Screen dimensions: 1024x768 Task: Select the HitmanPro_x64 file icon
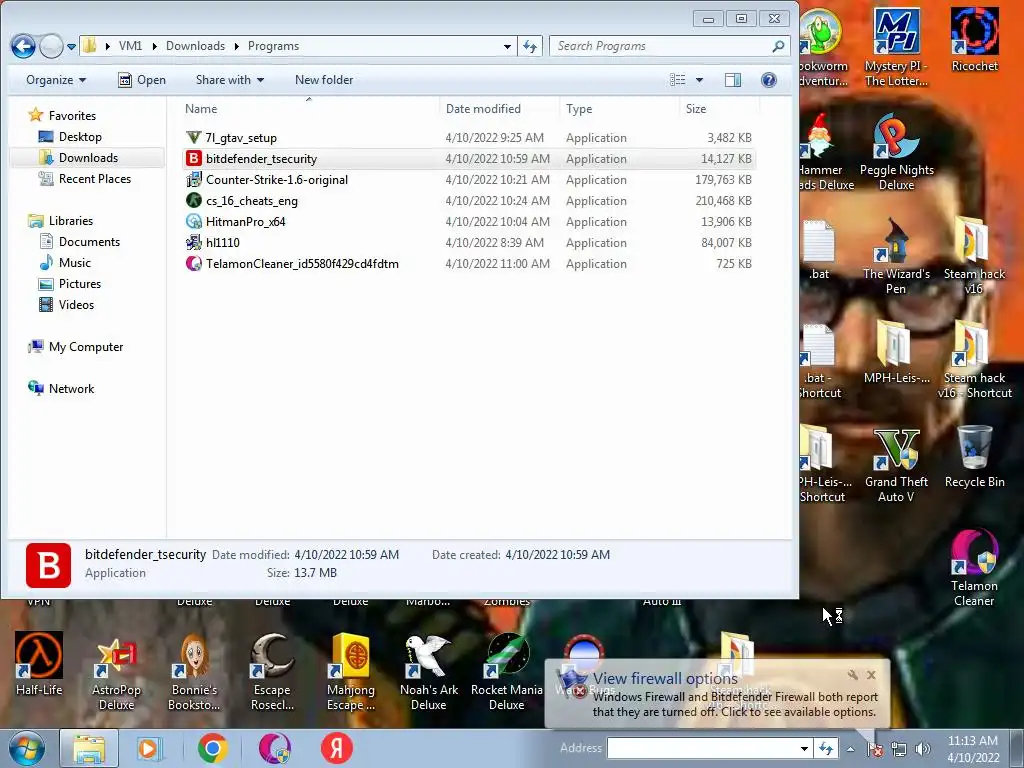[193, 221]
